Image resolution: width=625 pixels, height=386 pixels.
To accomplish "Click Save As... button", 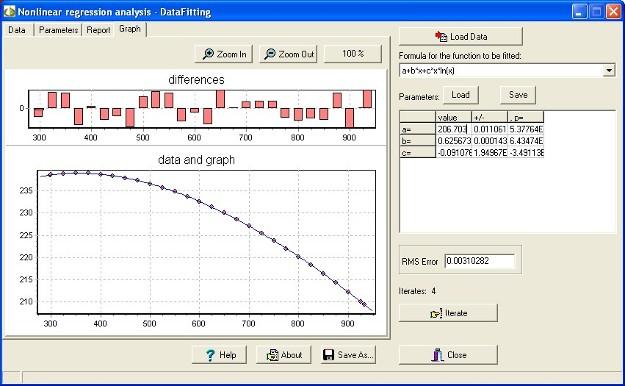I will 348,354.
